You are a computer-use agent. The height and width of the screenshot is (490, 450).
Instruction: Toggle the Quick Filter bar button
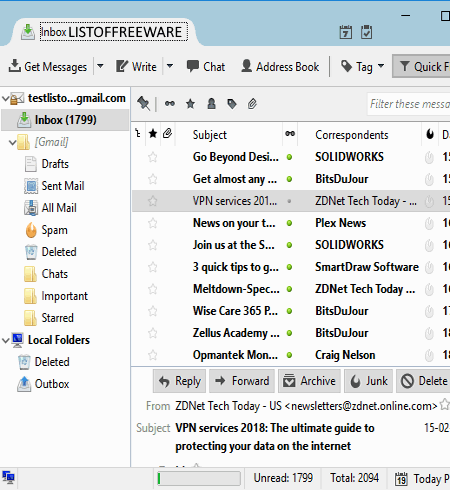coord(422,66)
